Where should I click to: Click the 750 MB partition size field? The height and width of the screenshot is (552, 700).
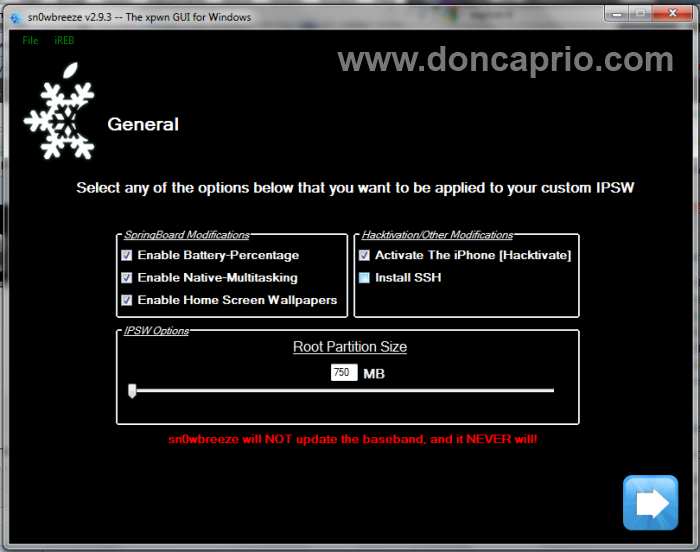pos(344,372)
